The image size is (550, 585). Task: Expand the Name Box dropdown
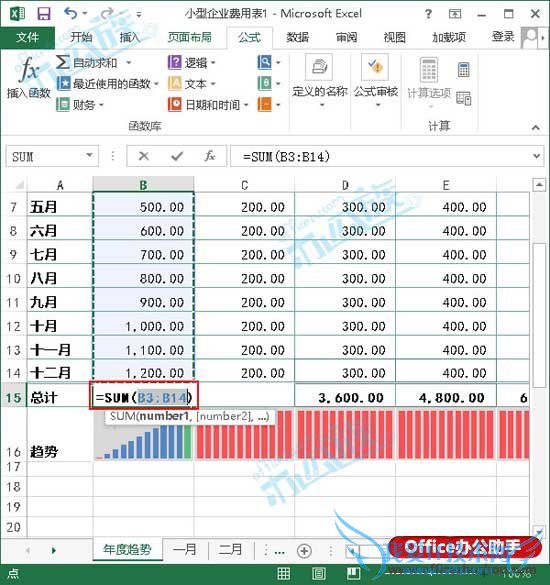pos(89,155)
